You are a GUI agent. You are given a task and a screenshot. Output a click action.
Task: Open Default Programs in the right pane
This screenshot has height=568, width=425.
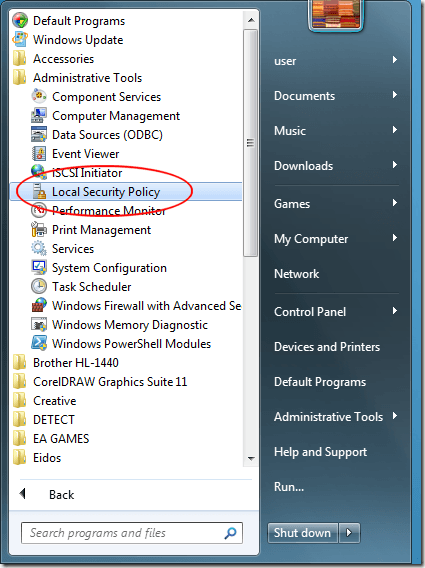coord(320,382)
